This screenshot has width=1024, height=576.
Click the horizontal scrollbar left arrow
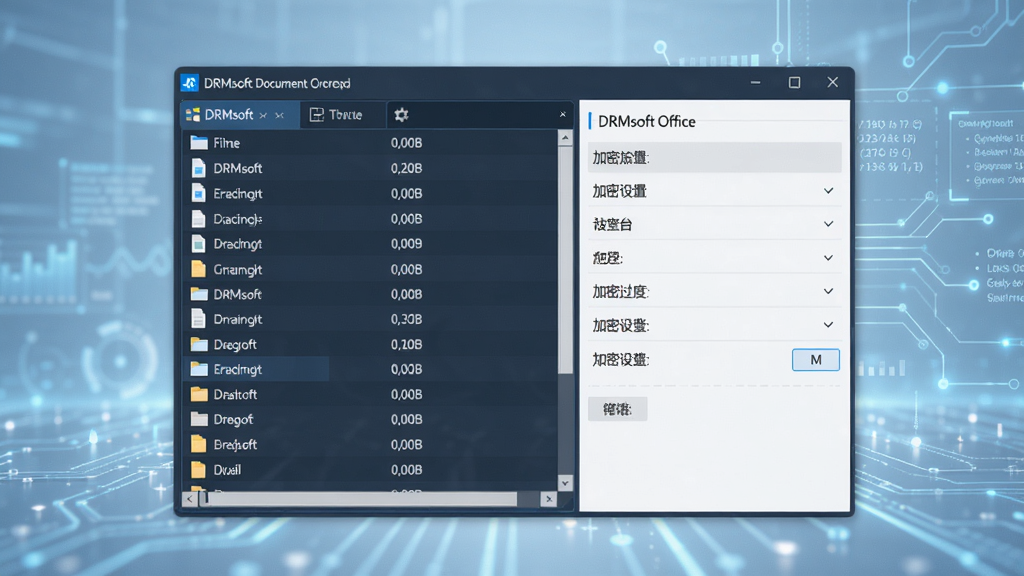189,499
